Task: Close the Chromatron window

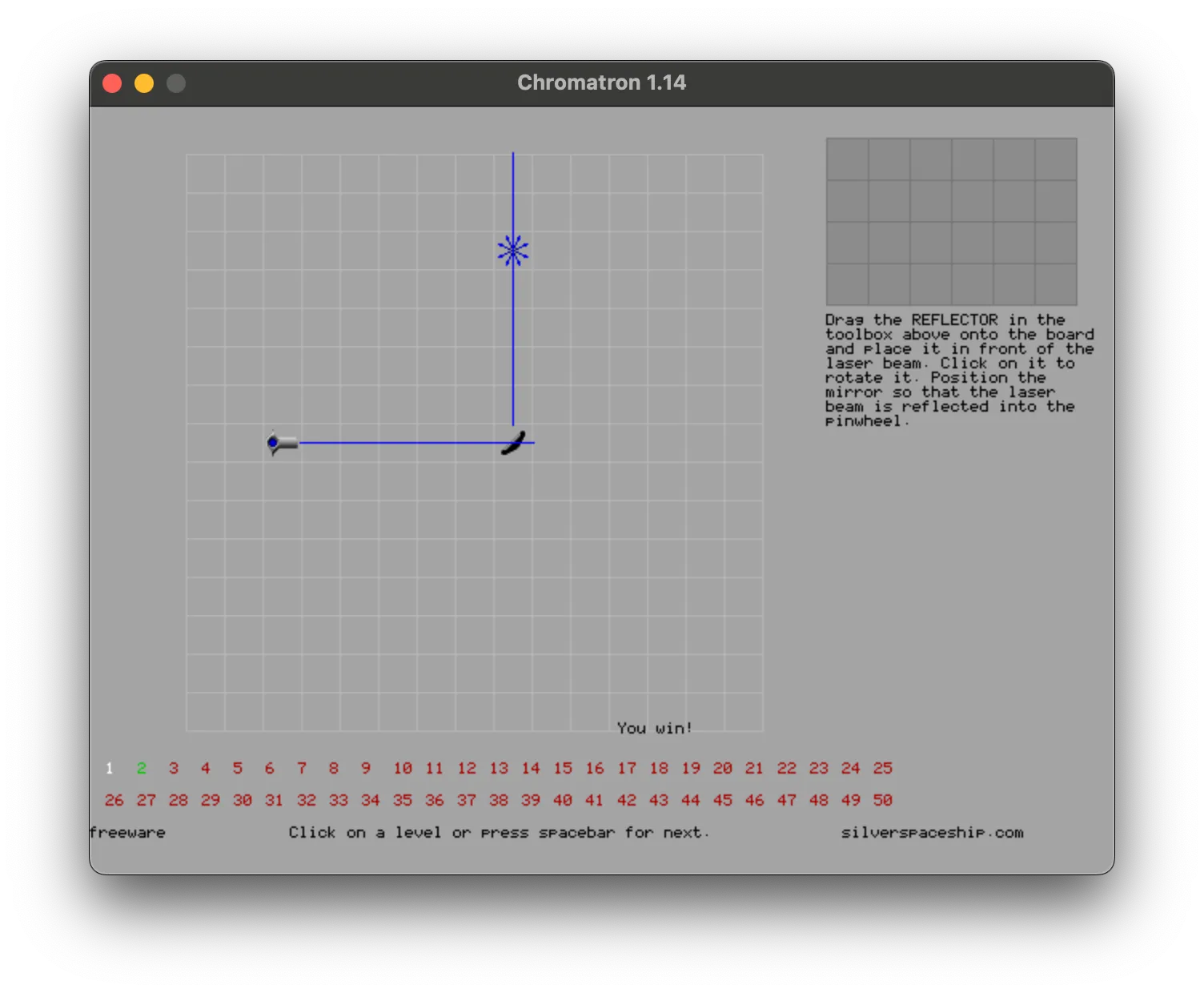Action: 112,83
